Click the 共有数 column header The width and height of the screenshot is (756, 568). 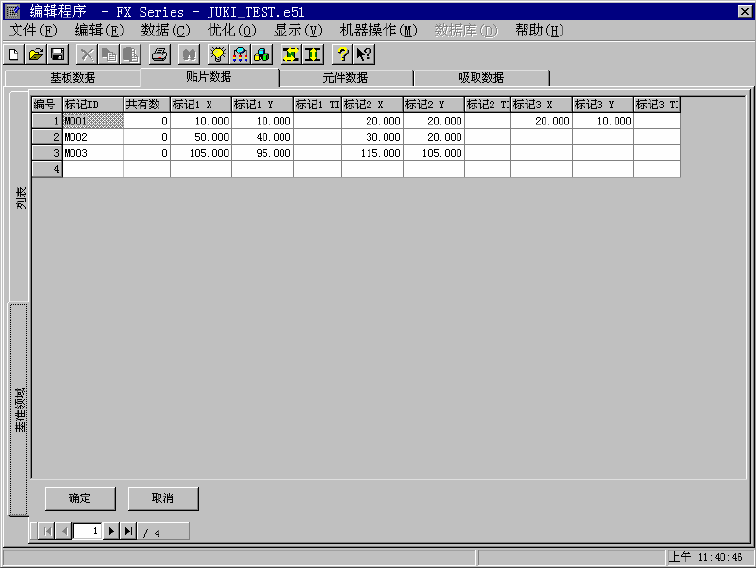coord(147,104)
